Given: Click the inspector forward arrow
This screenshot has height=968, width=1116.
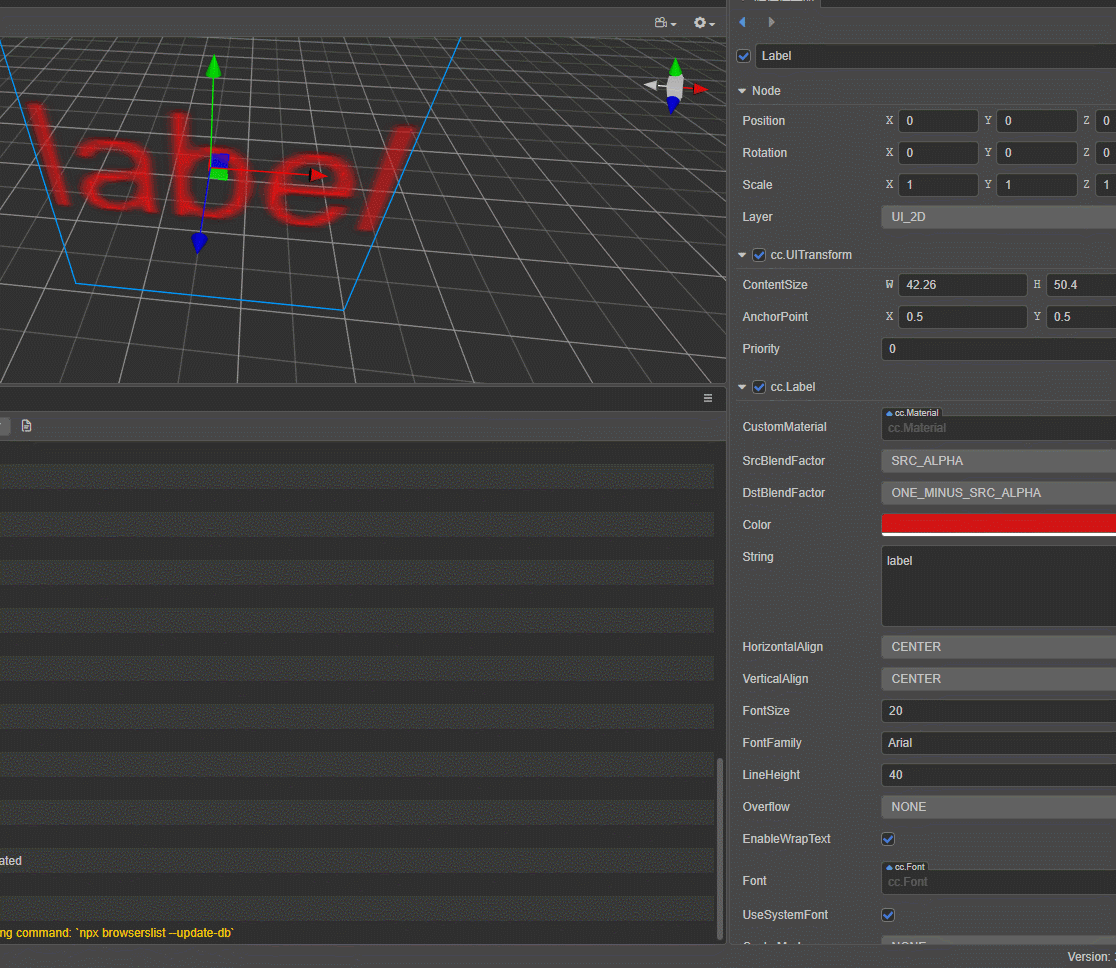Looking at the screenshot, I should pos(771,22).
